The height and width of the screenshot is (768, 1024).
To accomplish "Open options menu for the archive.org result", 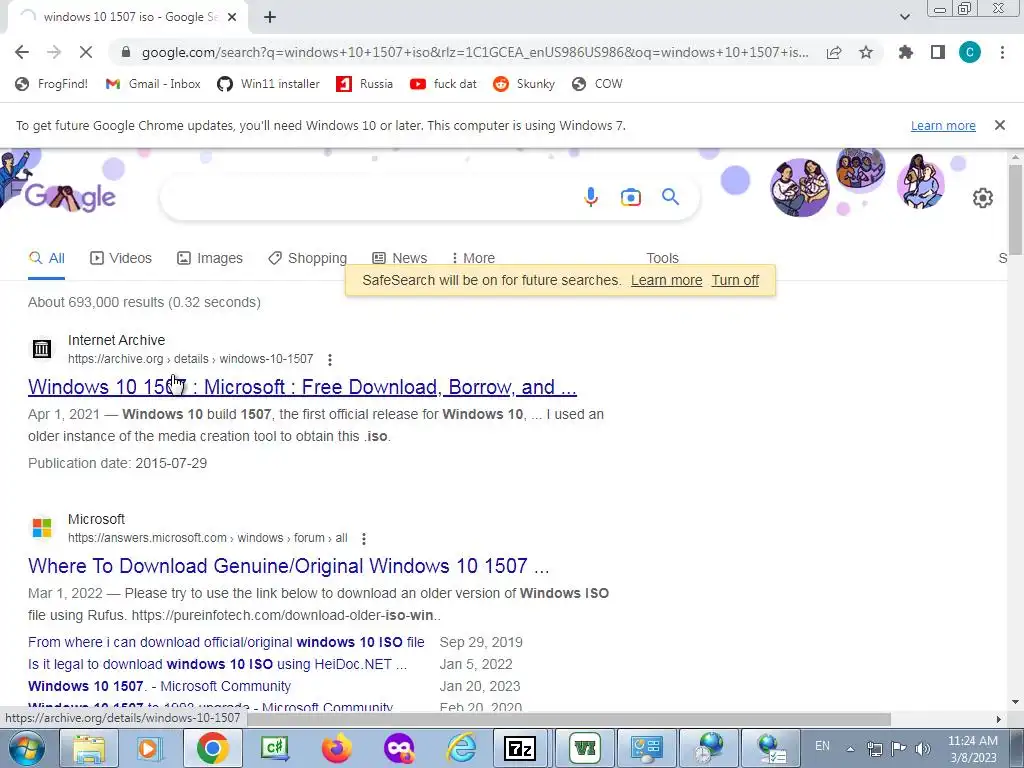I will pyautogui.click(x=330, y=359).
